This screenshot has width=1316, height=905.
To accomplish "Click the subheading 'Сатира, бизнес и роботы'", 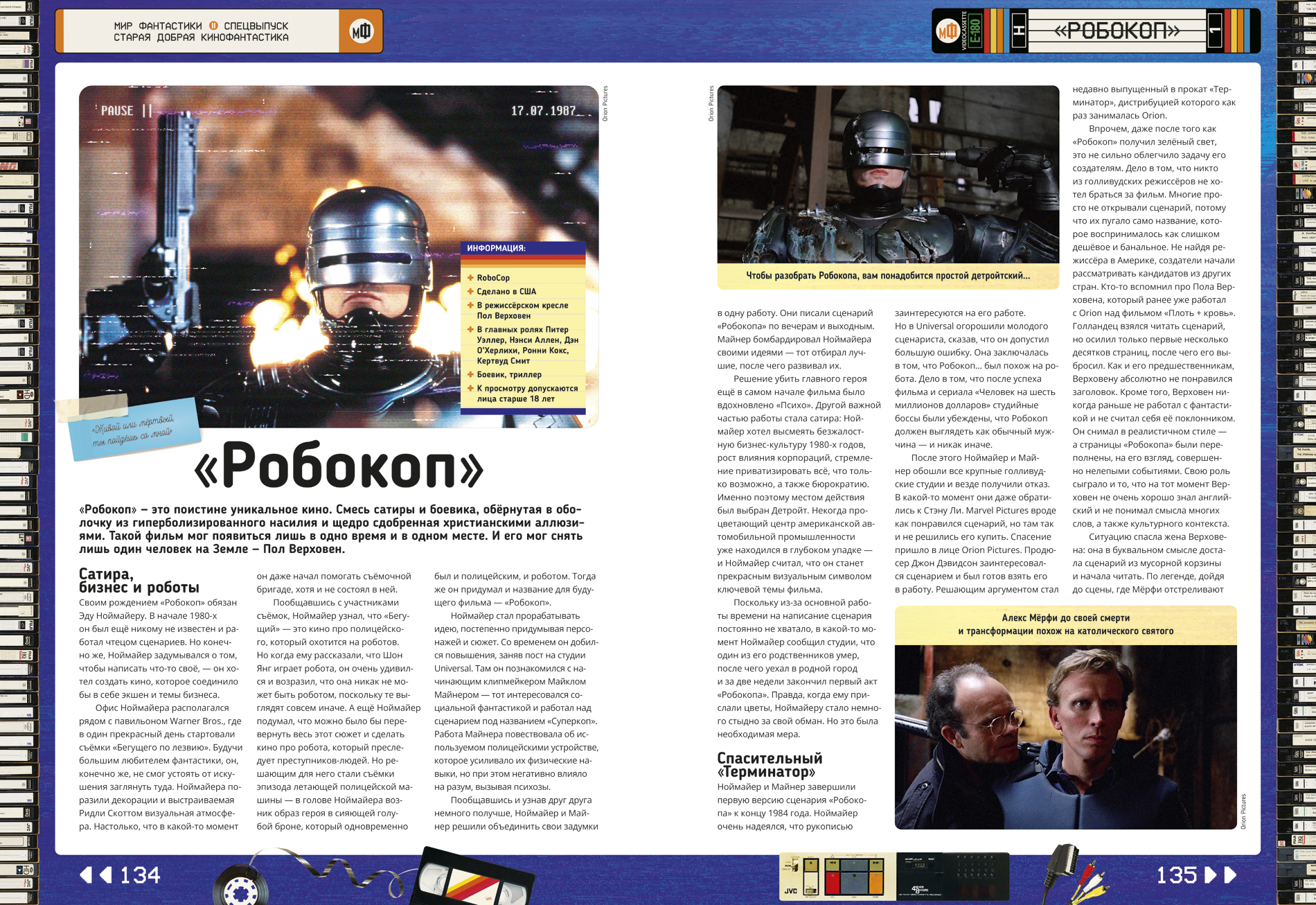I will click(139, 581).
